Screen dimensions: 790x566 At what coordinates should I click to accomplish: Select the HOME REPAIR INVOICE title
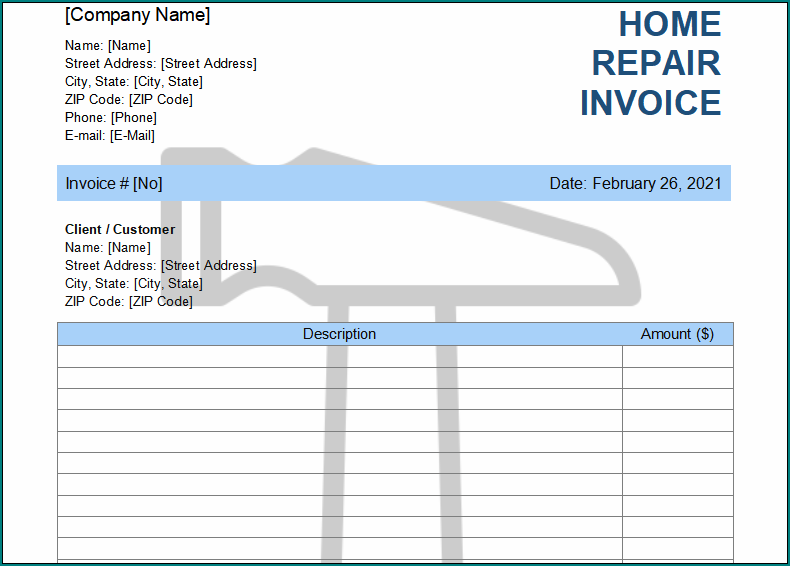(650, 64)
